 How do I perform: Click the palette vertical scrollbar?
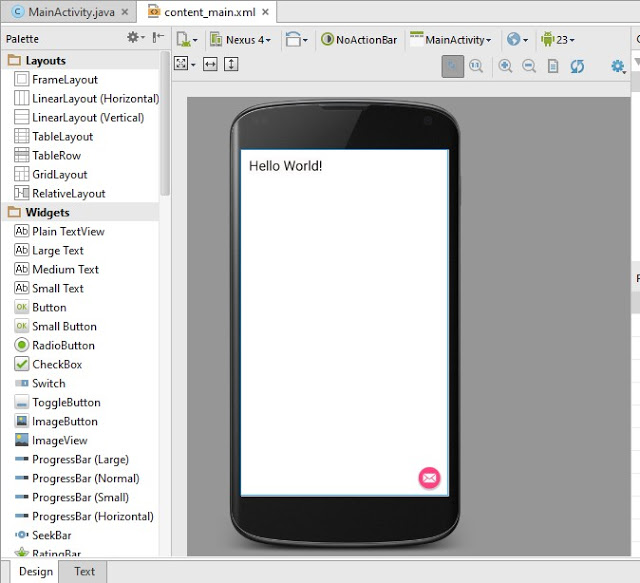click(x=164, y=123)
